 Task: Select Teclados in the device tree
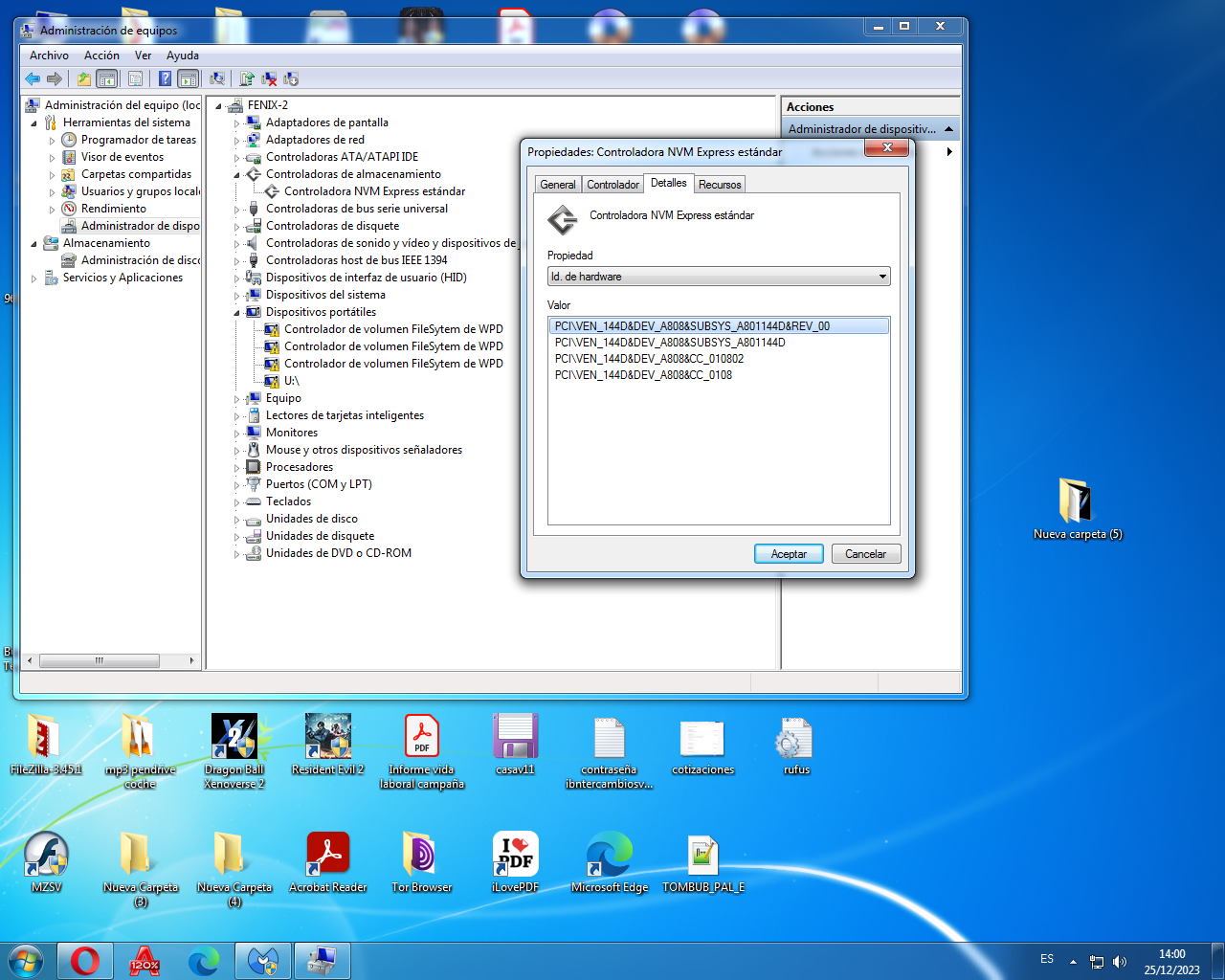click(x=288, y=501)
